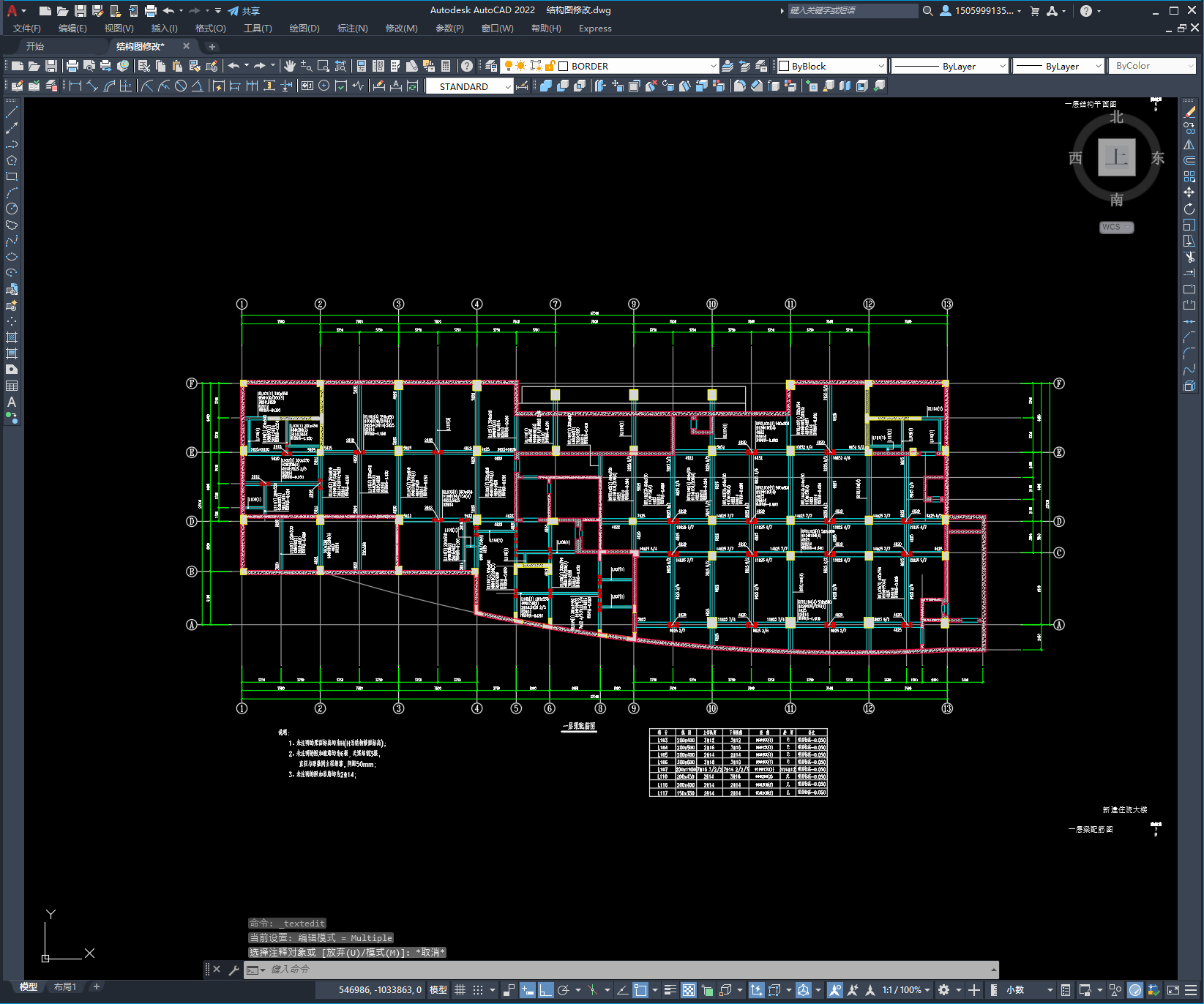Expand the BORDER layer dropdown
The width and height of the screenshot is (1204, 1004).
(714, 66)
